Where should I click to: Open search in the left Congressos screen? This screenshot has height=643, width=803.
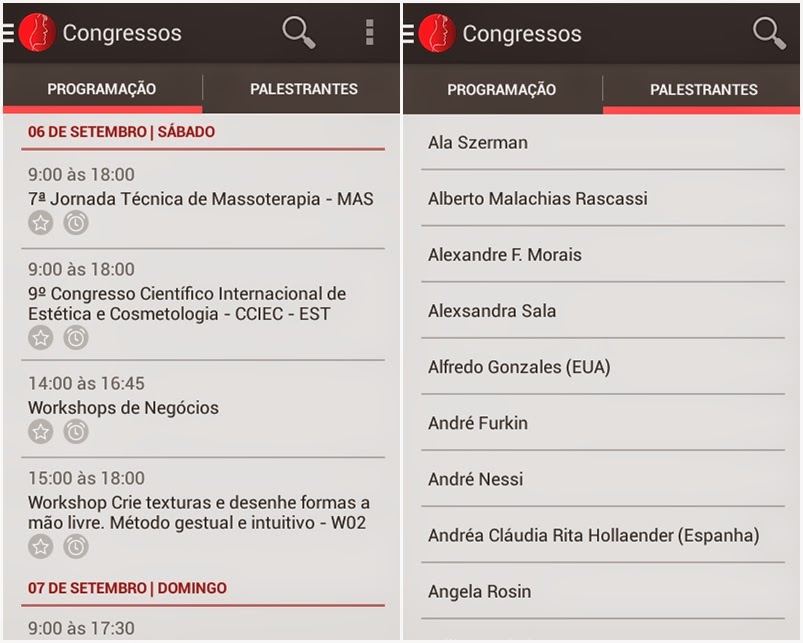[x=299, y=33]
